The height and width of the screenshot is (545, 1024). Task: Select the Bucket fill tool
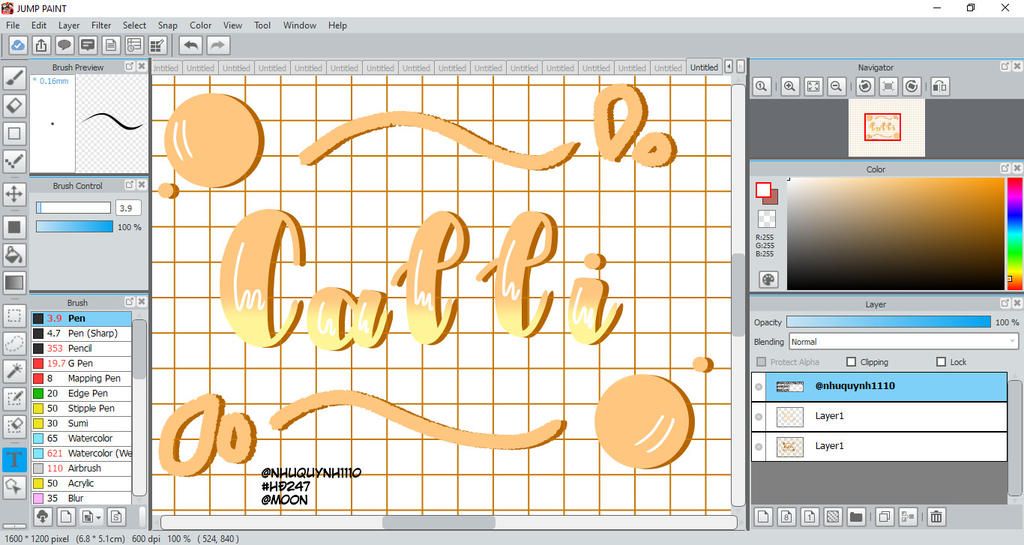[14, 255]
